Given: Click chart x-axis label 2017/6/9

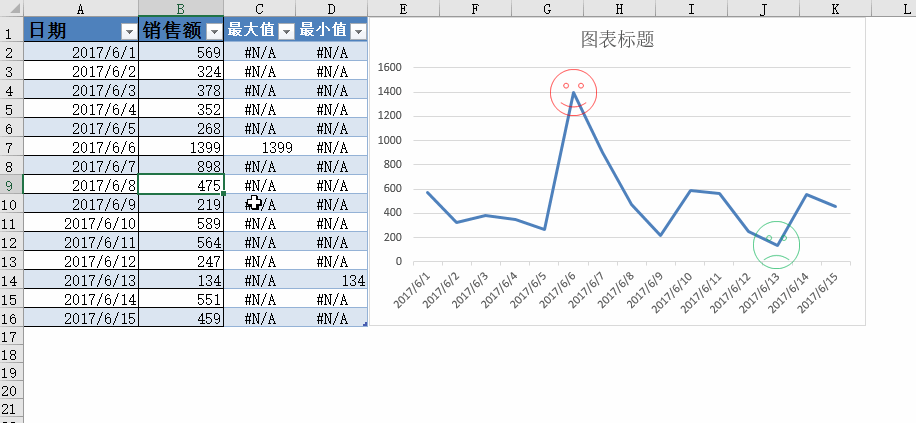Looking at the screenshot, I should (644, 290).
